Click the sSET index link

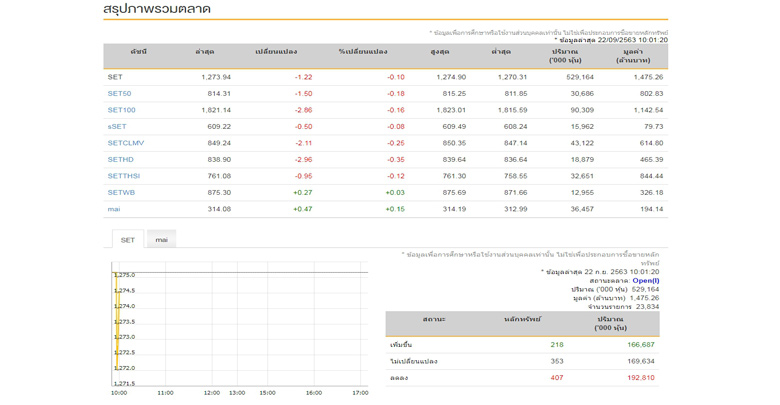tap(117, 127)
